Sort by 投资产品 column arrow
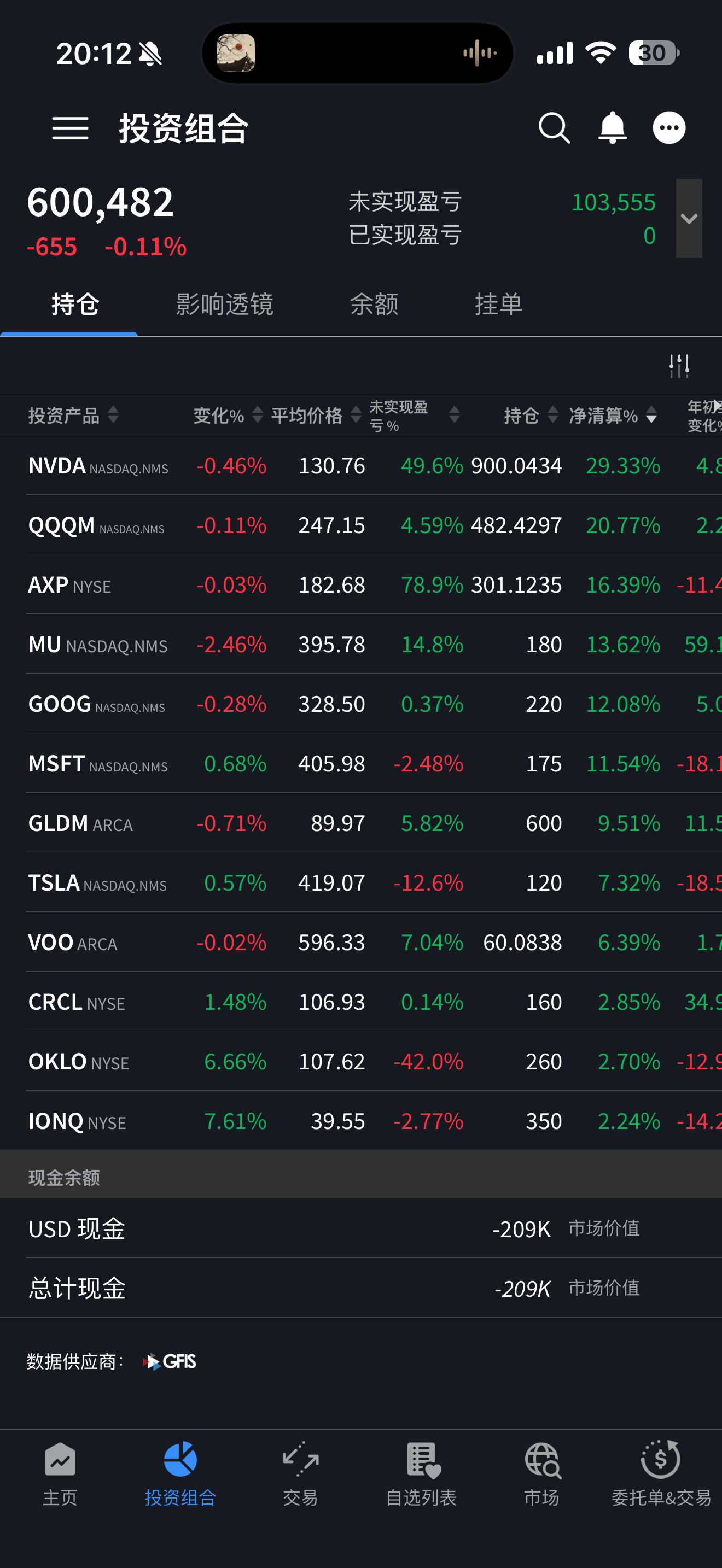Image resolution: width=722 pixels, height=1568 pixels. 113,415
